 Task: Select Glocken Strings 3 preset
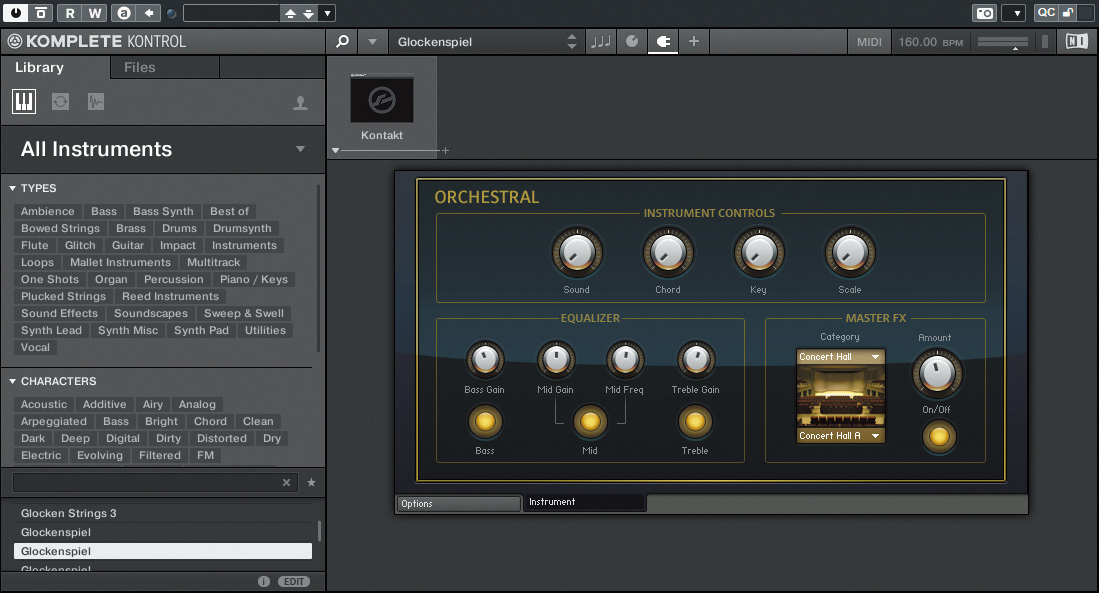(x=163, y=513)
